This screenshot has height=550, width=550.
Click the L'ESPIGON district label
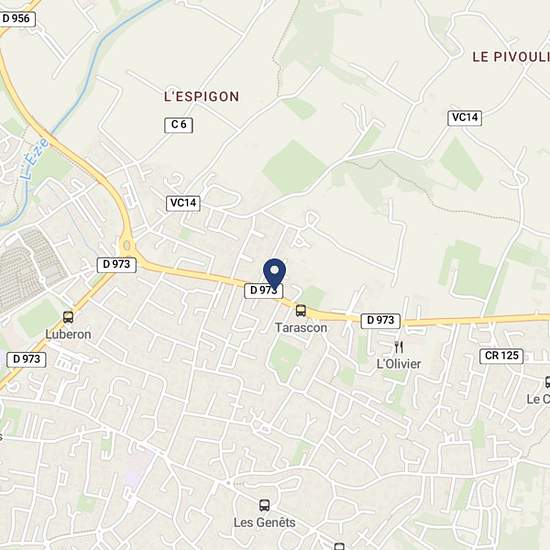point(202,97)
